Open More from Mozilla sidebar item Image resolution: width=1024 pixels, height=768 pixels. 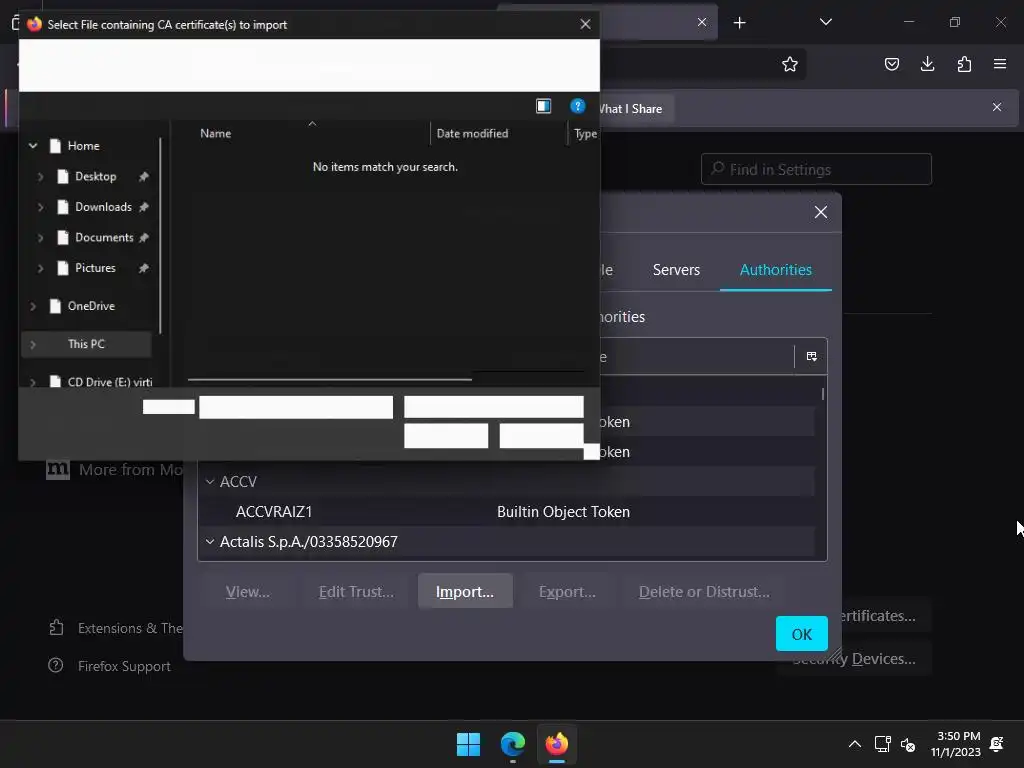click(131, 470)
